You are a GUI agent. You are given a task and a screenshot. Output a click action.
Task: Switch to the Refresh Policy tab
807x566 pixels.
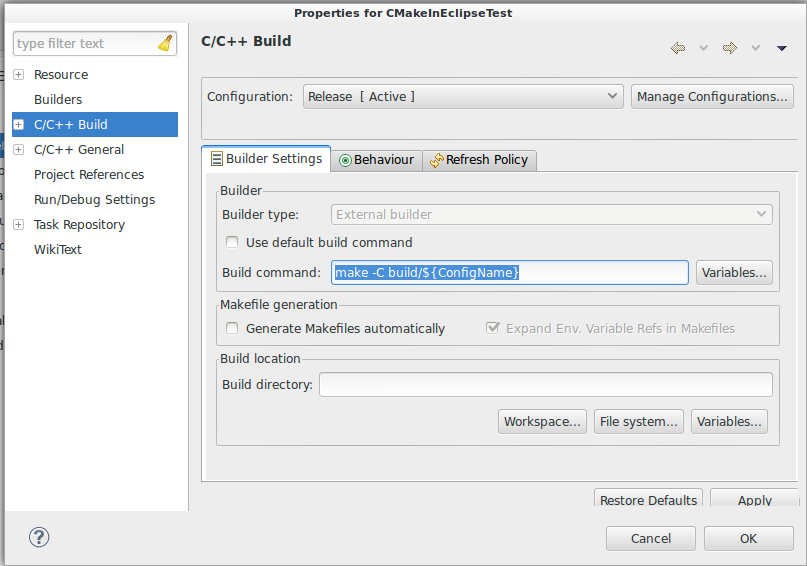pos(480,160)
